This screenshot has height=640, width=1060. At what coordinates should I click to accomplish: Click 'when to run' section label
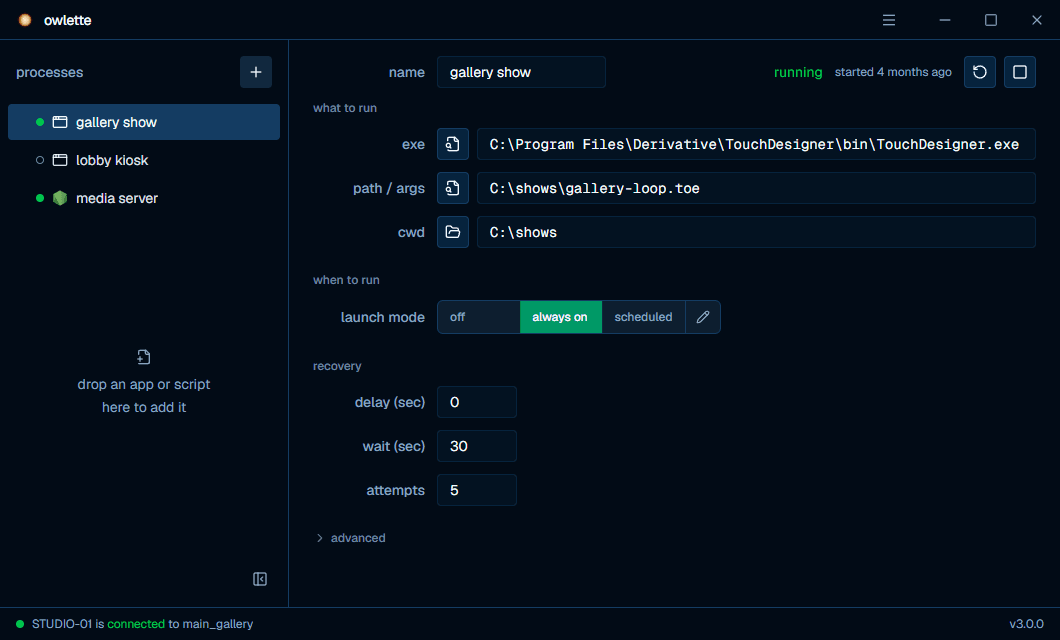(x=346, y=280)
